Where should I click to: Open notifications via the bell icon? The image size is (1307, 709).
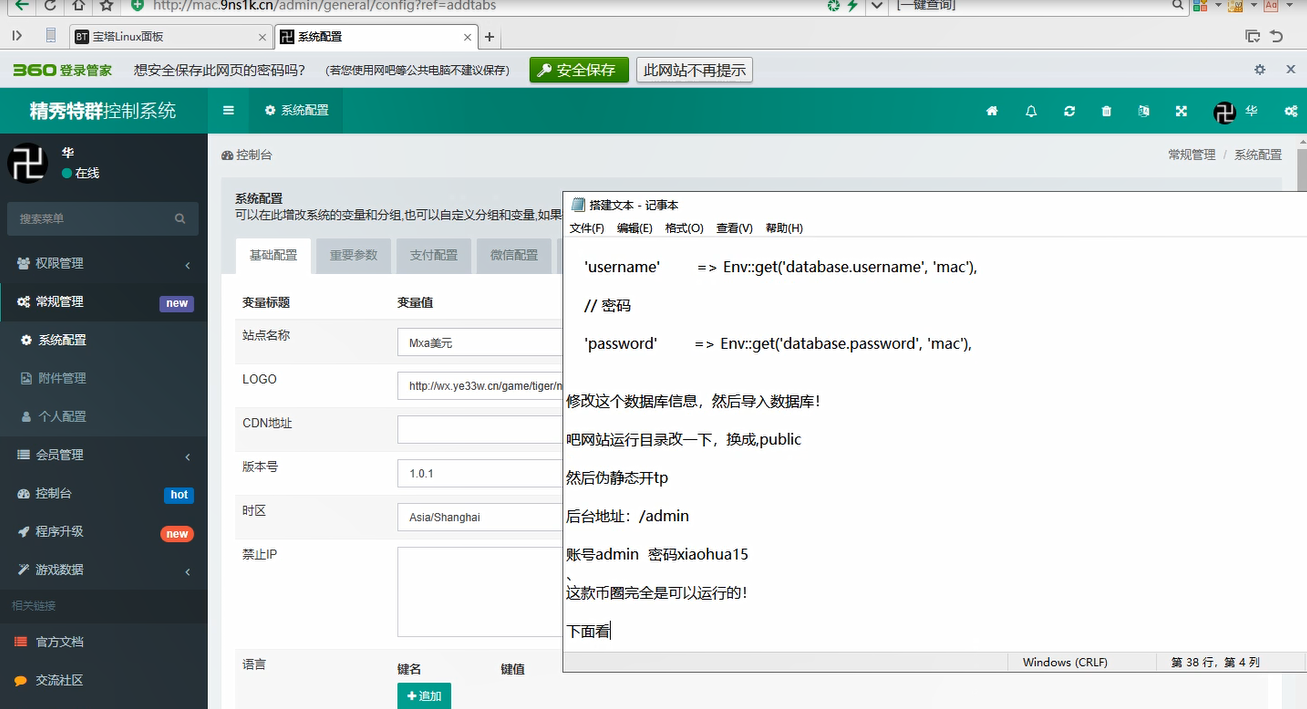[1031, 111]
